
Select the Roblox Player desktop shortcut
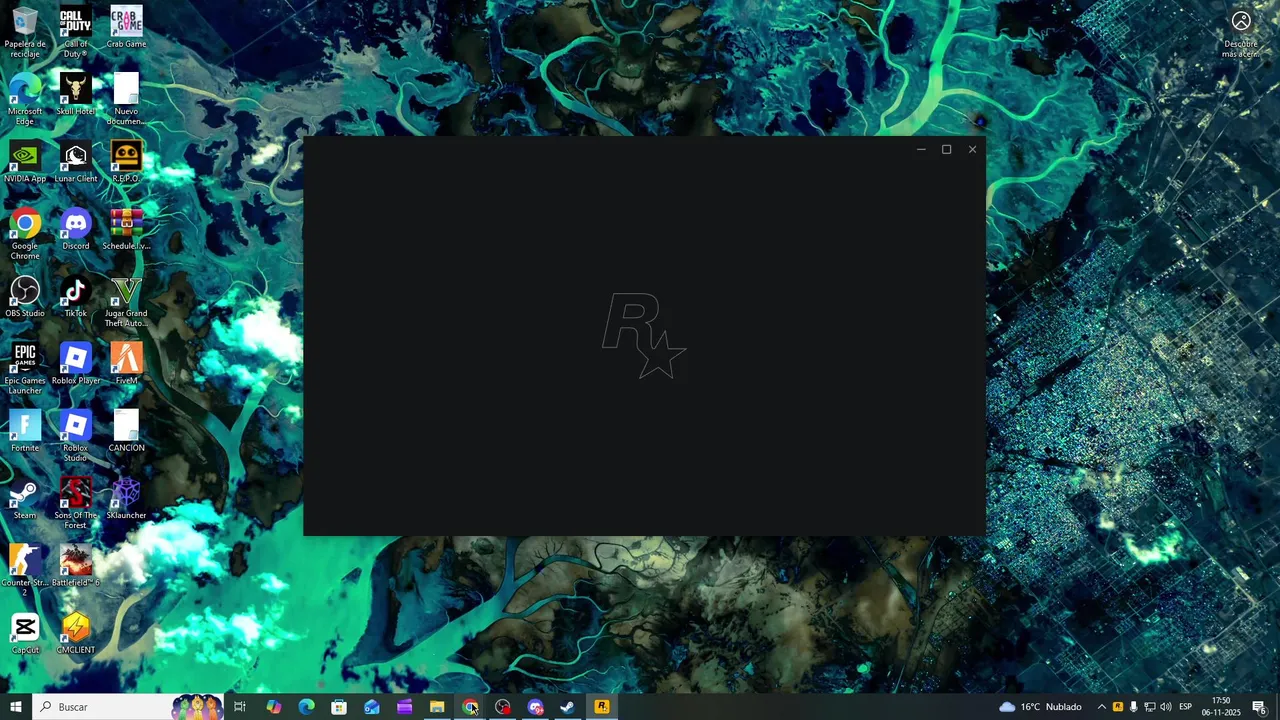(76, 364)
